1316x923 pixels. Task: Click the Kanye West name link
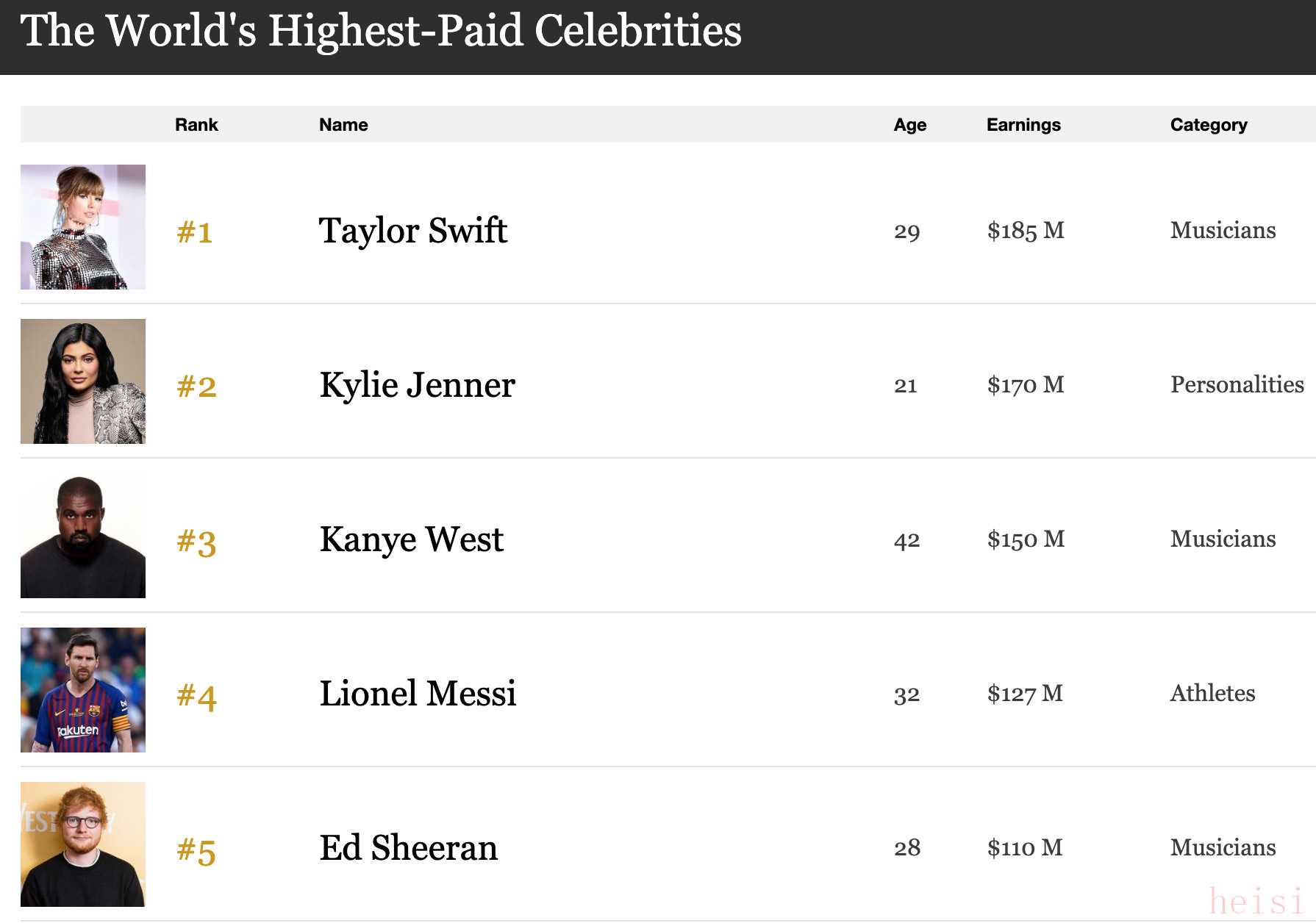click(412, 539)
